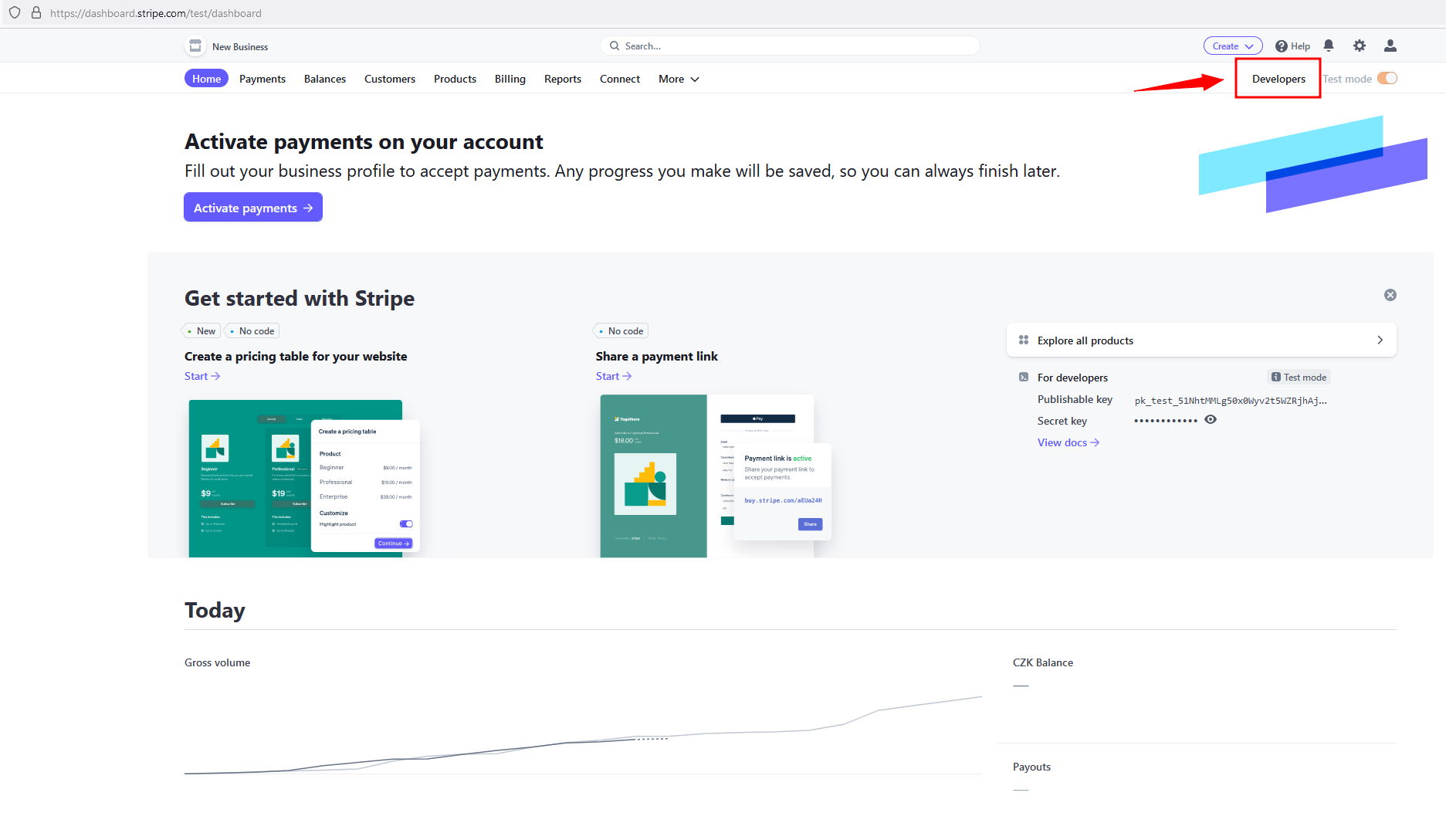1446x840 pixels.
Task: Click the Search input field
Action: [x=790, y=46]
